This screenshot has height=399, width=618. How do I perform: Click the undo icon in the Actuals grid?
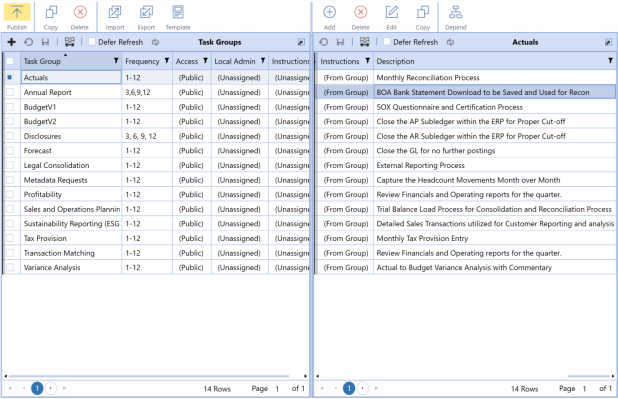tap(324, 42)
